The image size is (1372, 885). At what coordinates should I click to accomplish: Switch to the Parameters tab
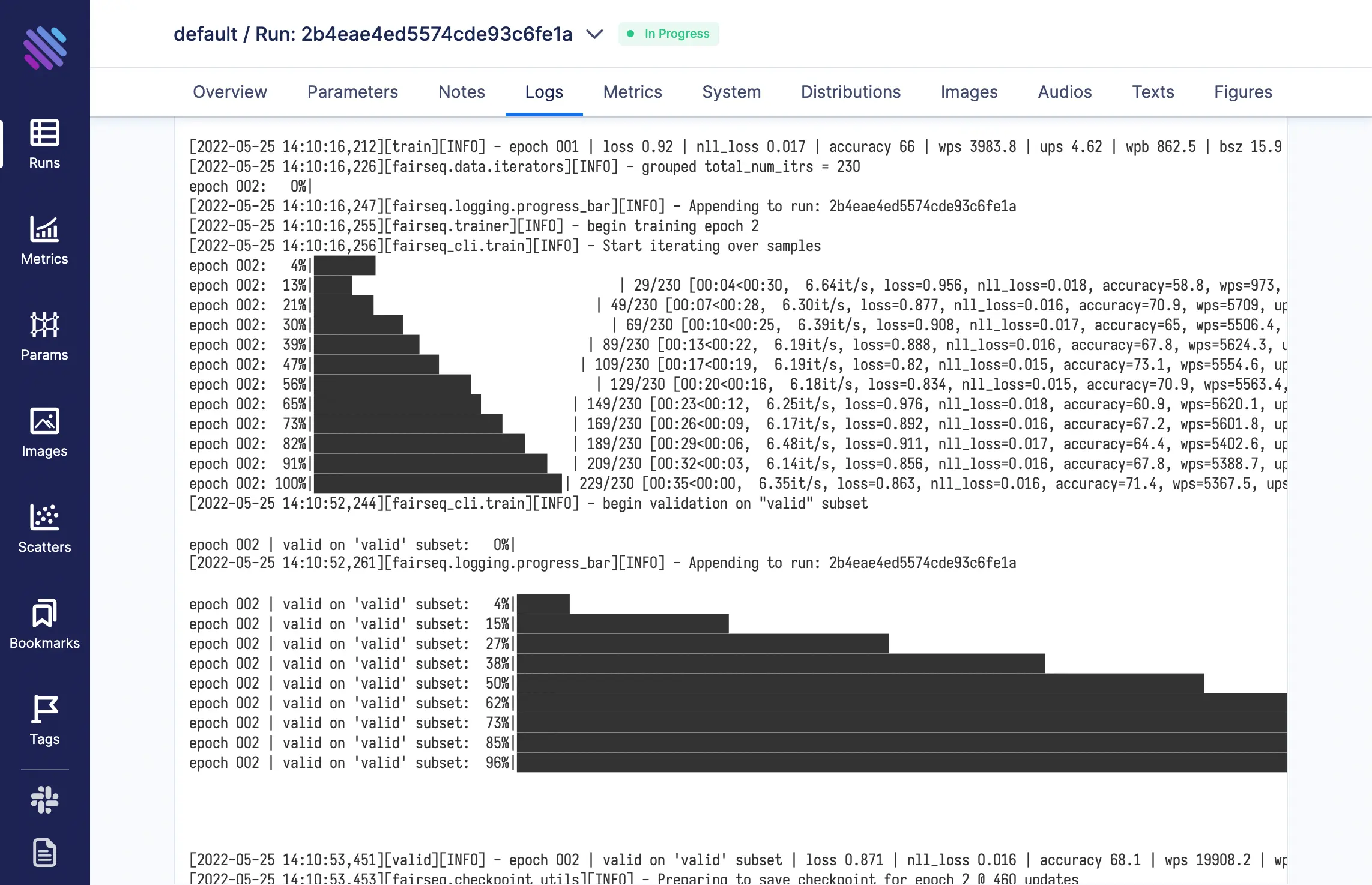352,92
